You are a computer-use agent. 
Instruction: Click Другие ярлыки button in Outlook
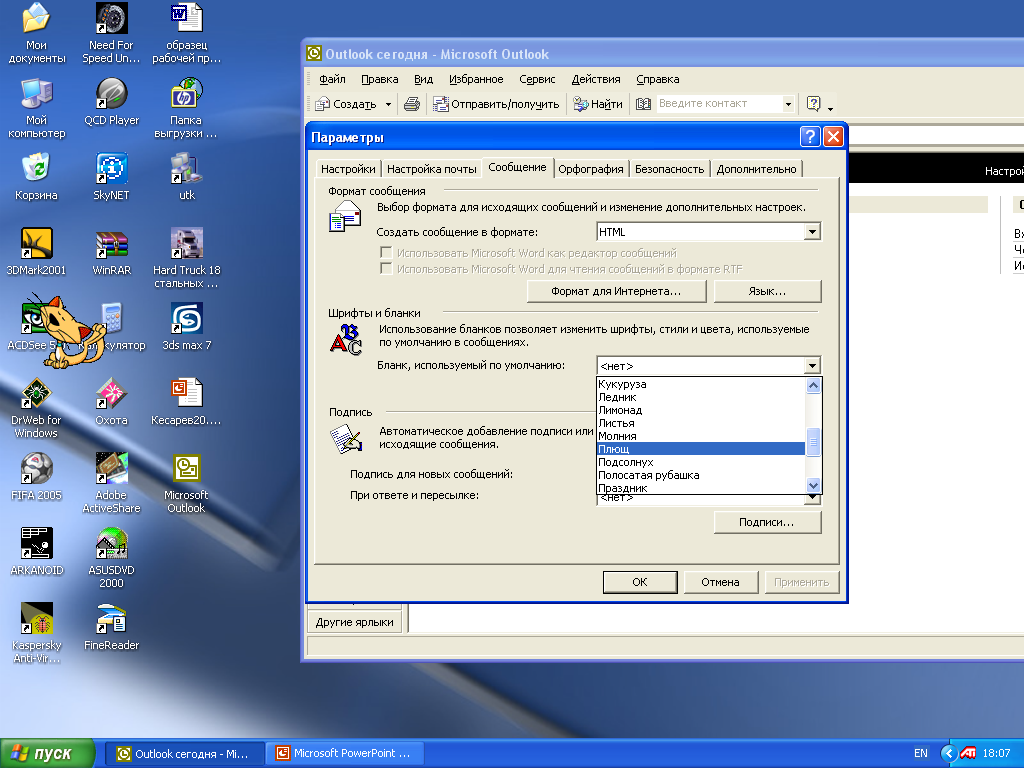[355, 622]
